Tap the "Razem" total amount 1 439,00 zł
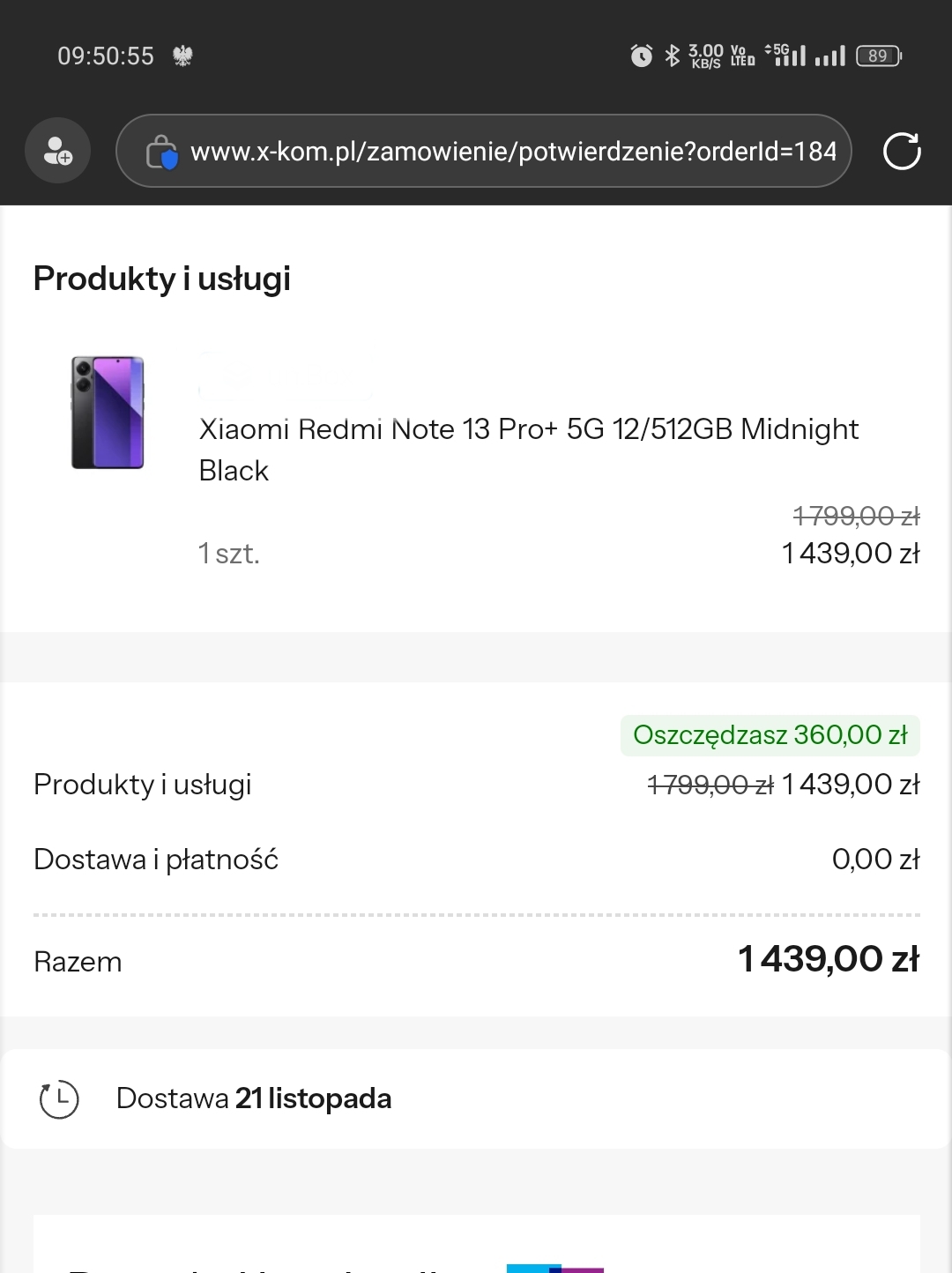 (828, 959)
